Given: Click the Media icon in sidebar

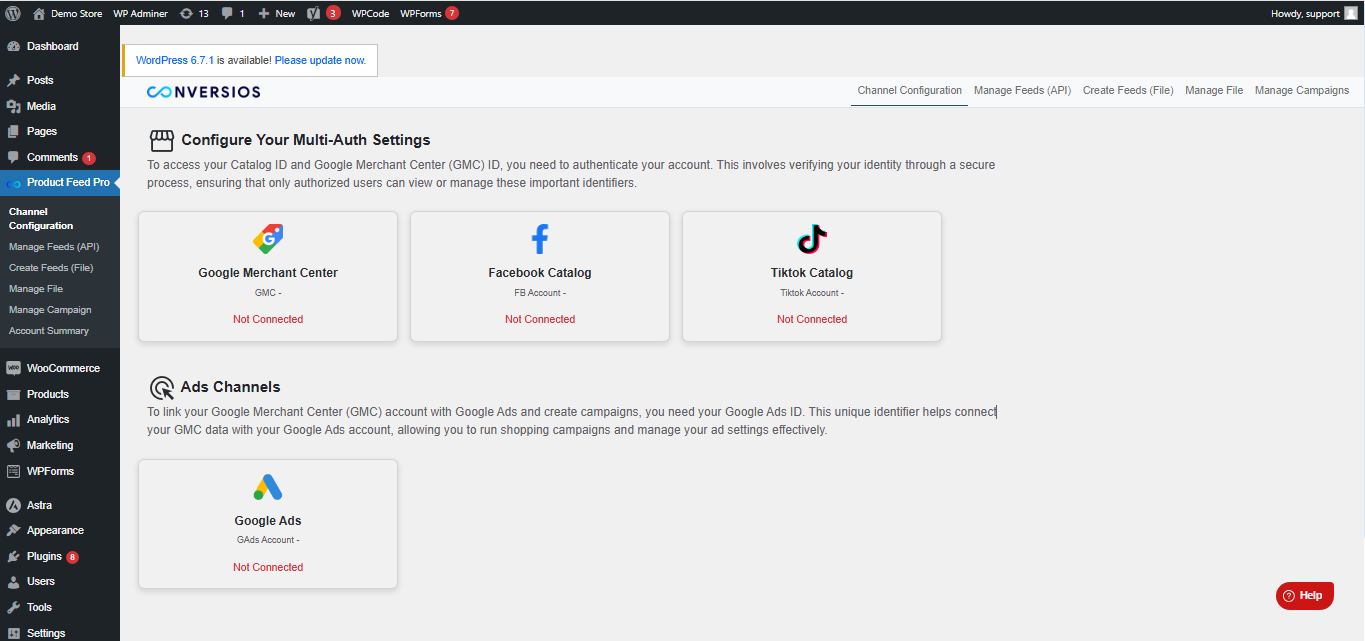Looking at the screenshot, I should pos(13,106).
